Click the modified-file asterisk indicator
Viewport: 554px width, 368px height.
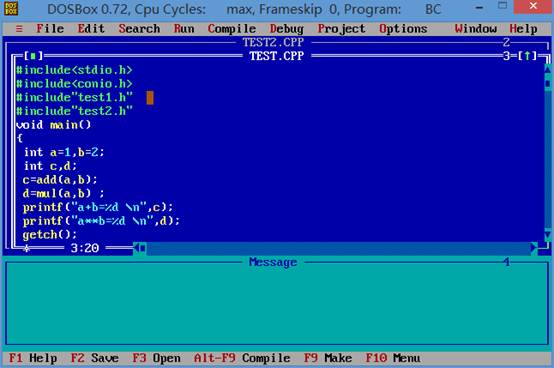click(x=26, y=248)
